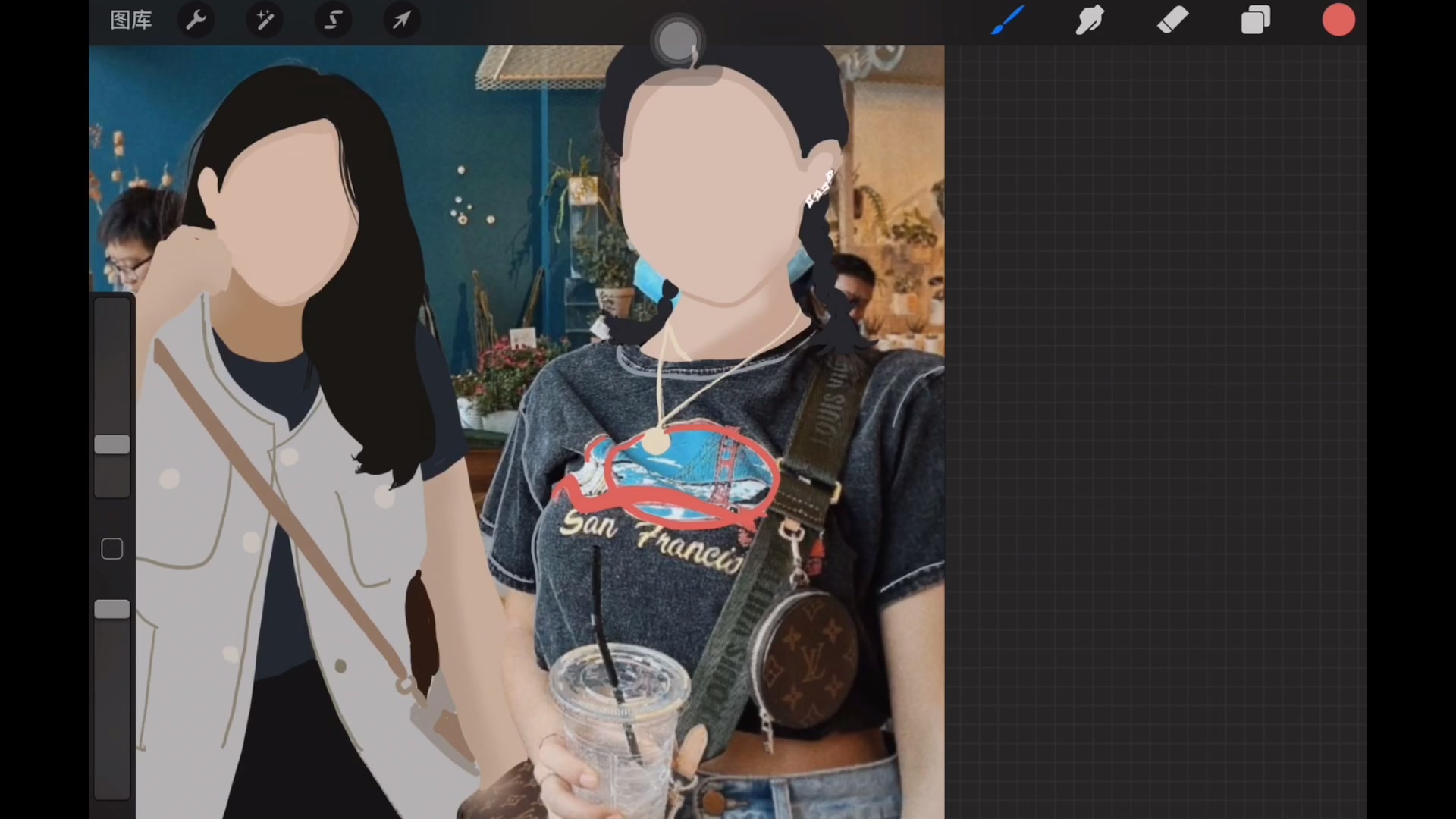Tap the San Francisco text on the shirt

tap(652, 540)
